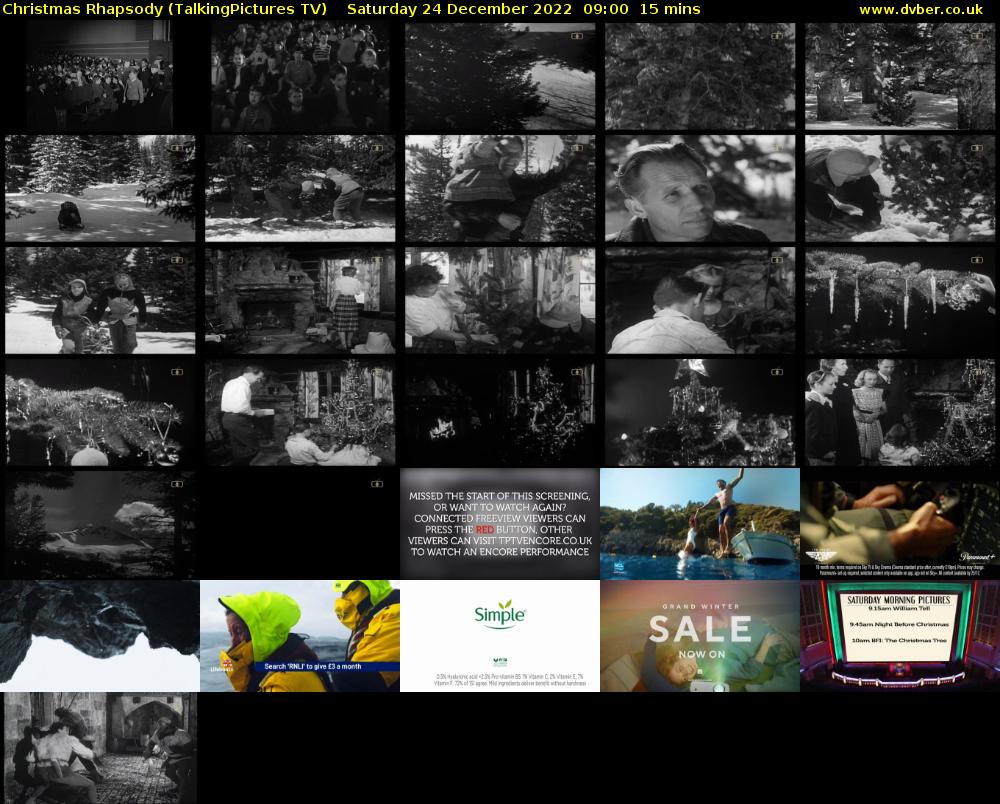This screenshot has height=804, width=1000.
Task: Click the '10am BFI: The Christmas Tree' listing
Action: point(899,640)
